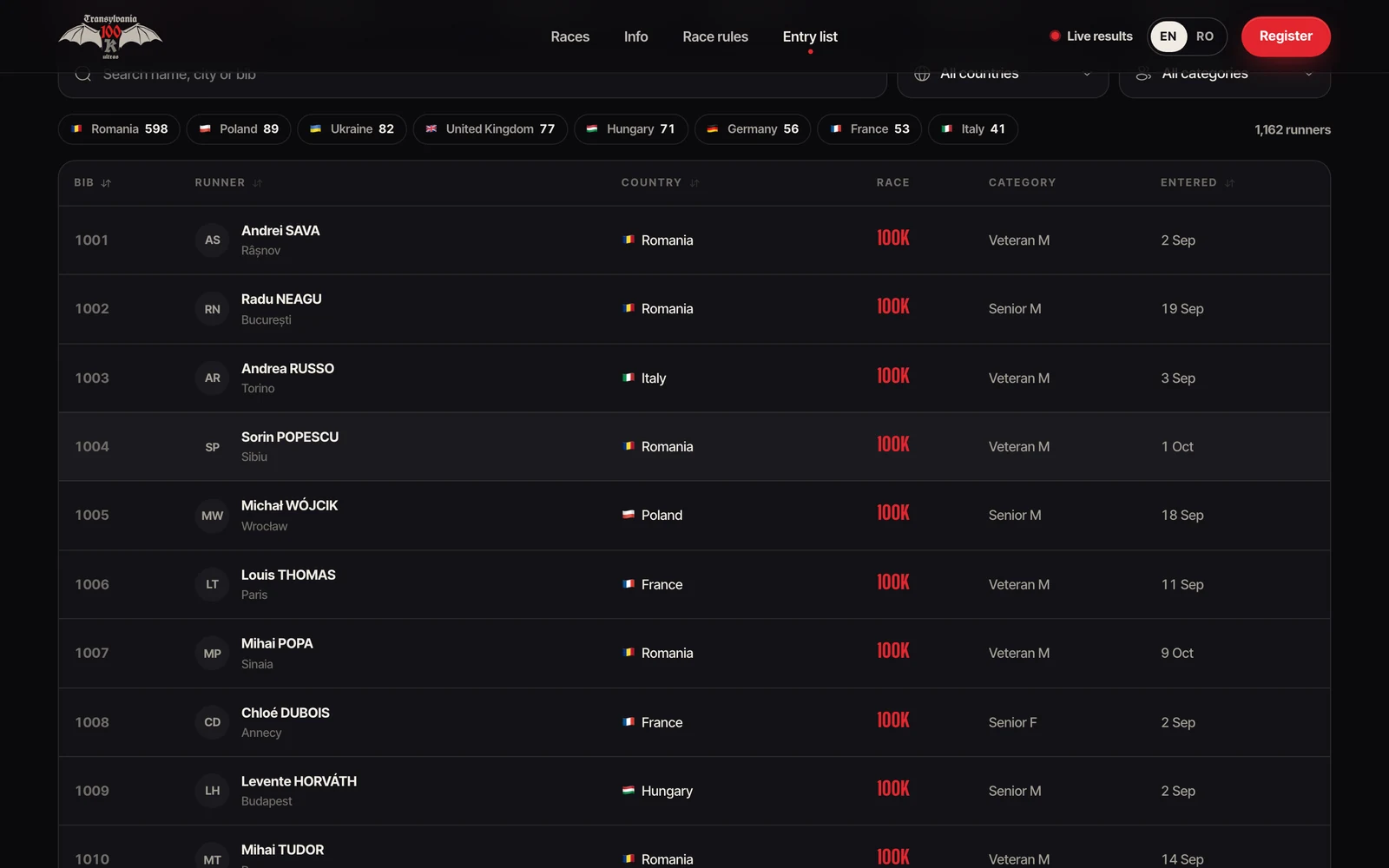Click the search magnifier icon

[83, 75]
